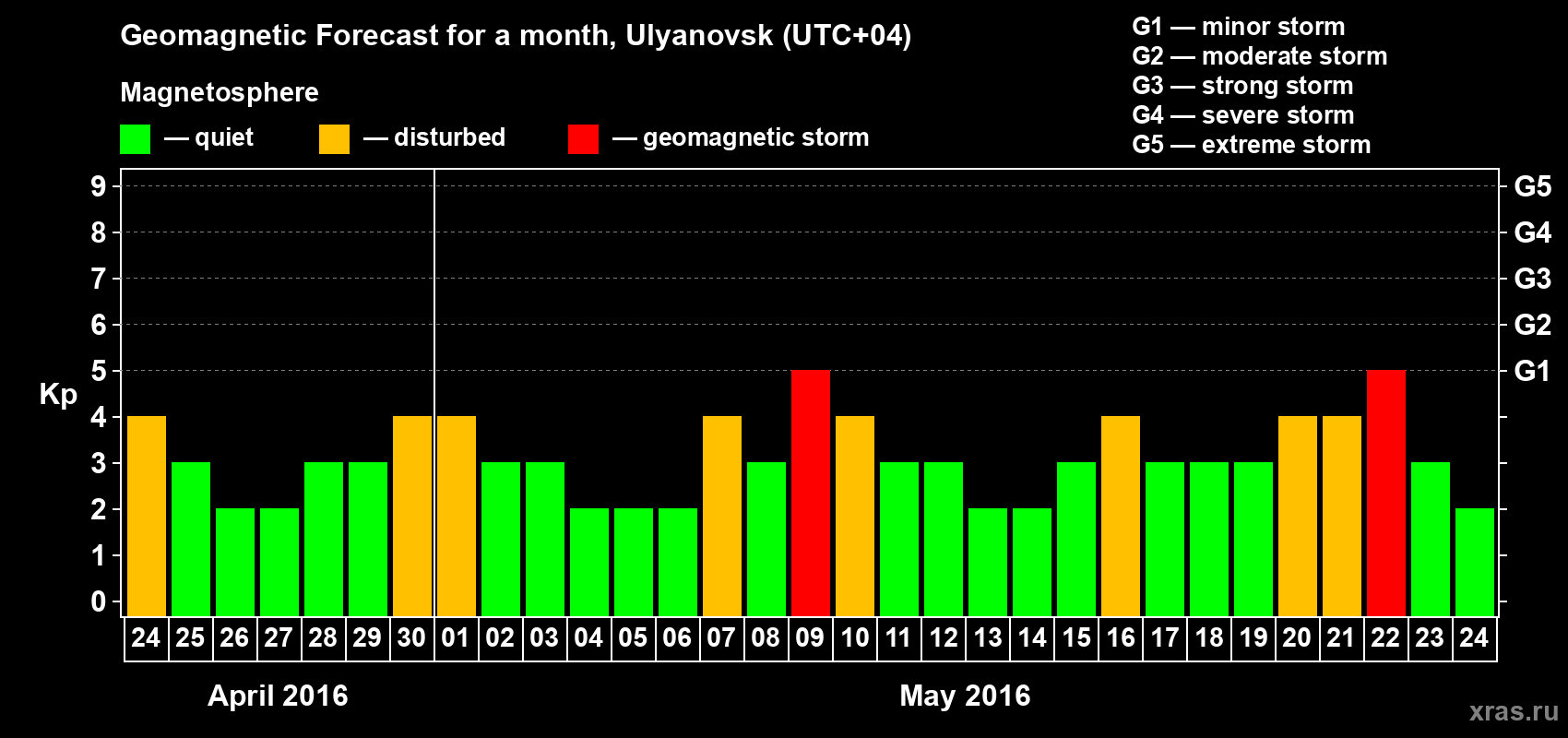Click the green bar for May 23

(1431, 539)
